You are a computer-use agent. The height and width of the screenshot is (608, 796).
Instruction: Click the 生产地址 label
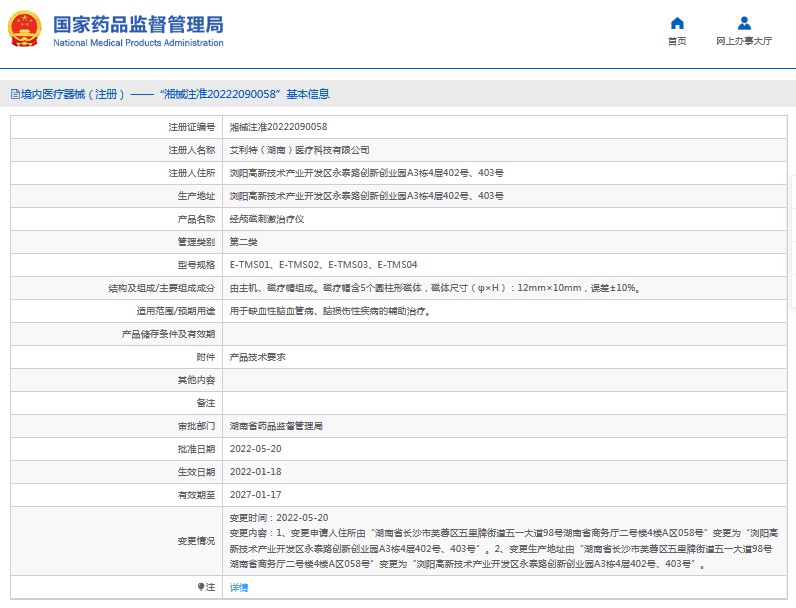coord(196,196)
